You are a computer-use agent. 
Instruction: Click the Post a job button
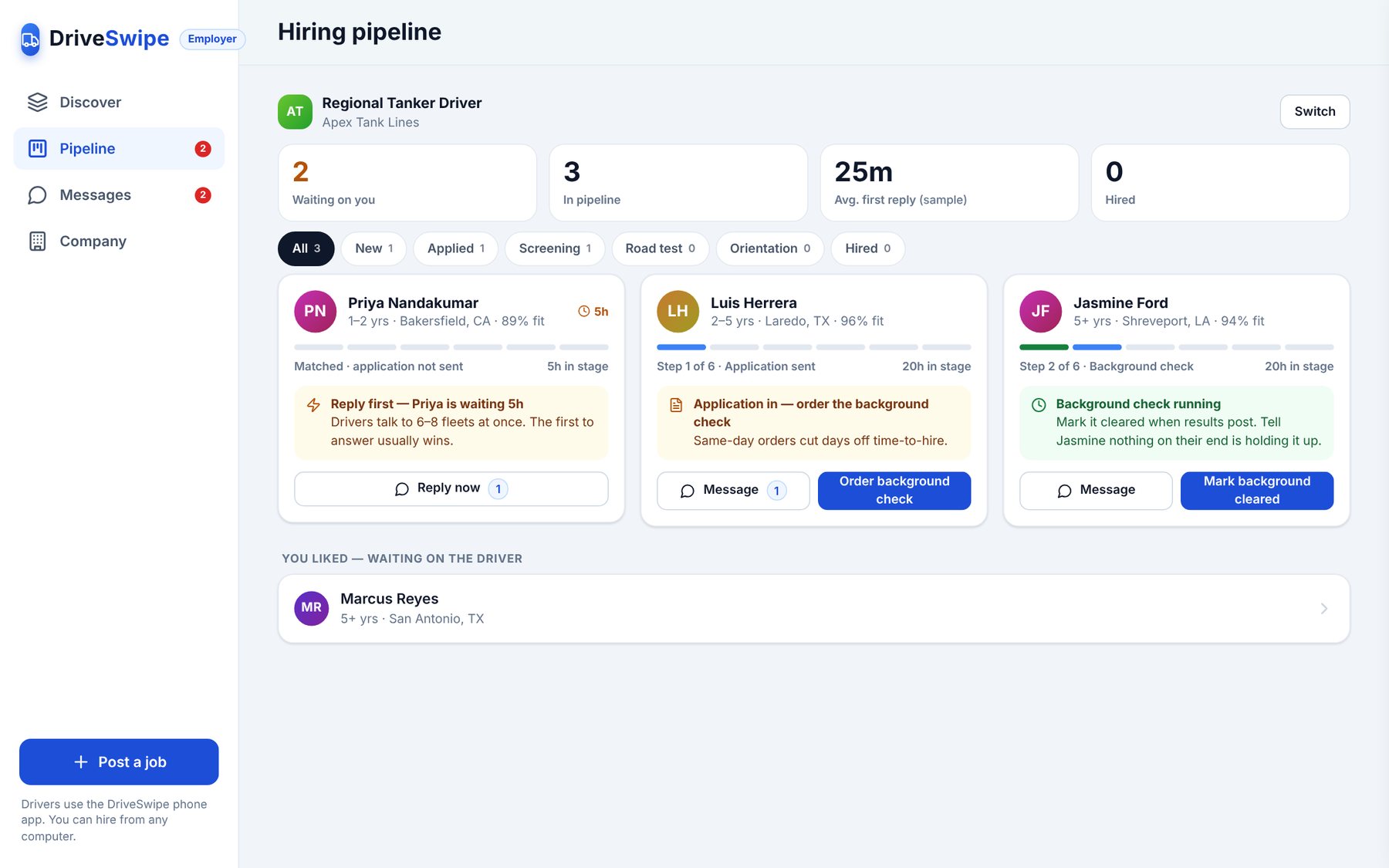tap(119, 762)
